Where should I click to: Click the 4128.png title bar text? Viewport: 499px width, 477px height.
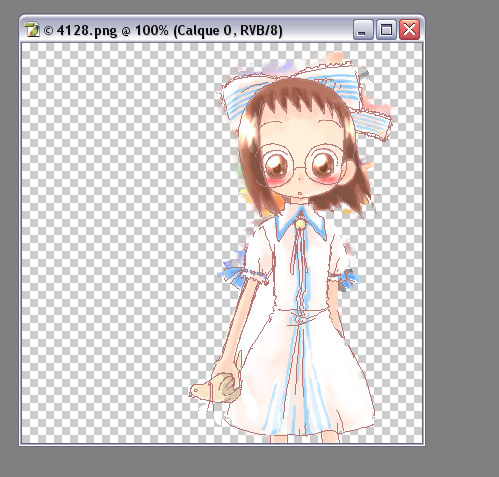[163, 31]
